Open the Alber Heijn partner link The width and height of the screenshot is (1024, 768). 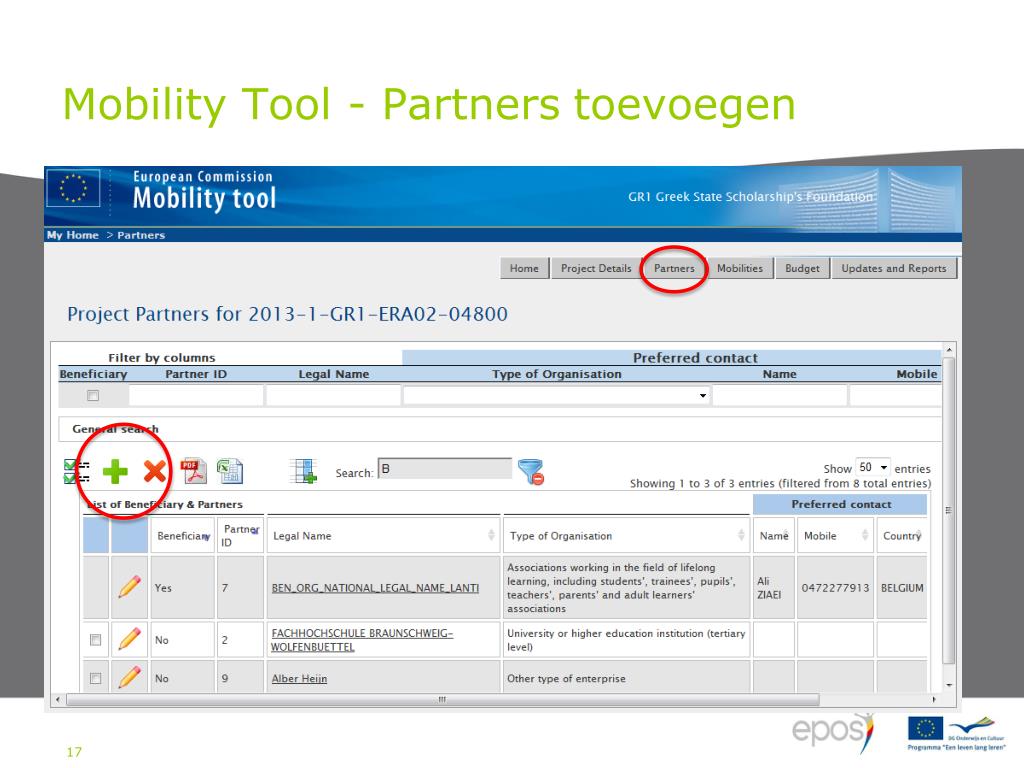299,679
